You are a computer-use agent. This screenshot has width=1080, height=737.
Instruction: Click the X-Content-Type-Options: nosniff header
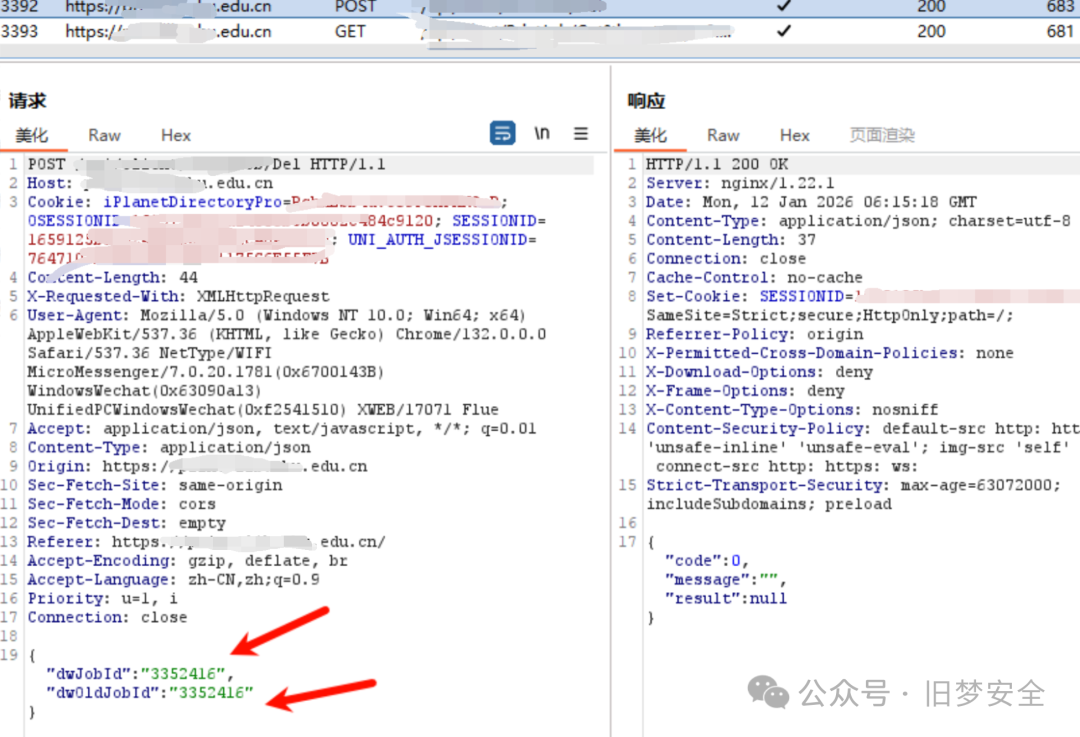coord(792,410)
